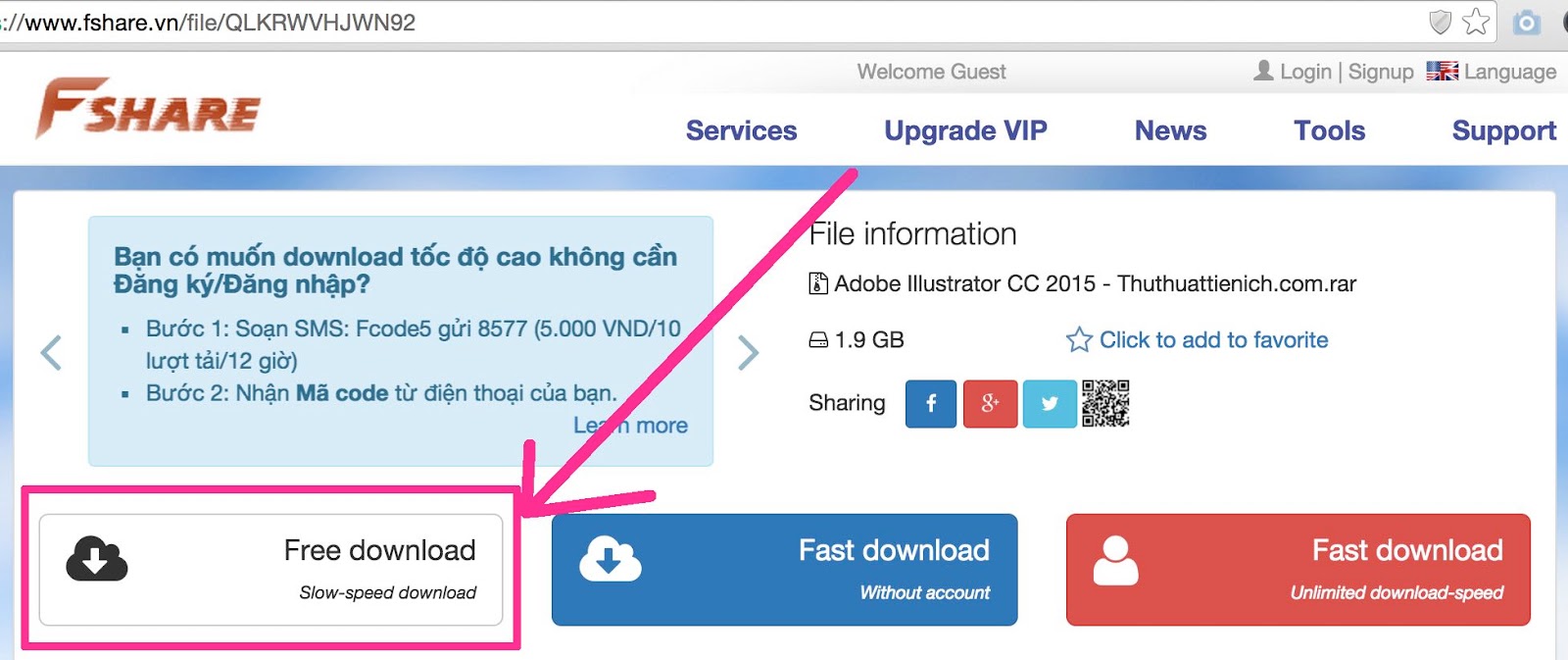Click the 'File information' heading
This screenshot has width=1568, height=660.
912,234
